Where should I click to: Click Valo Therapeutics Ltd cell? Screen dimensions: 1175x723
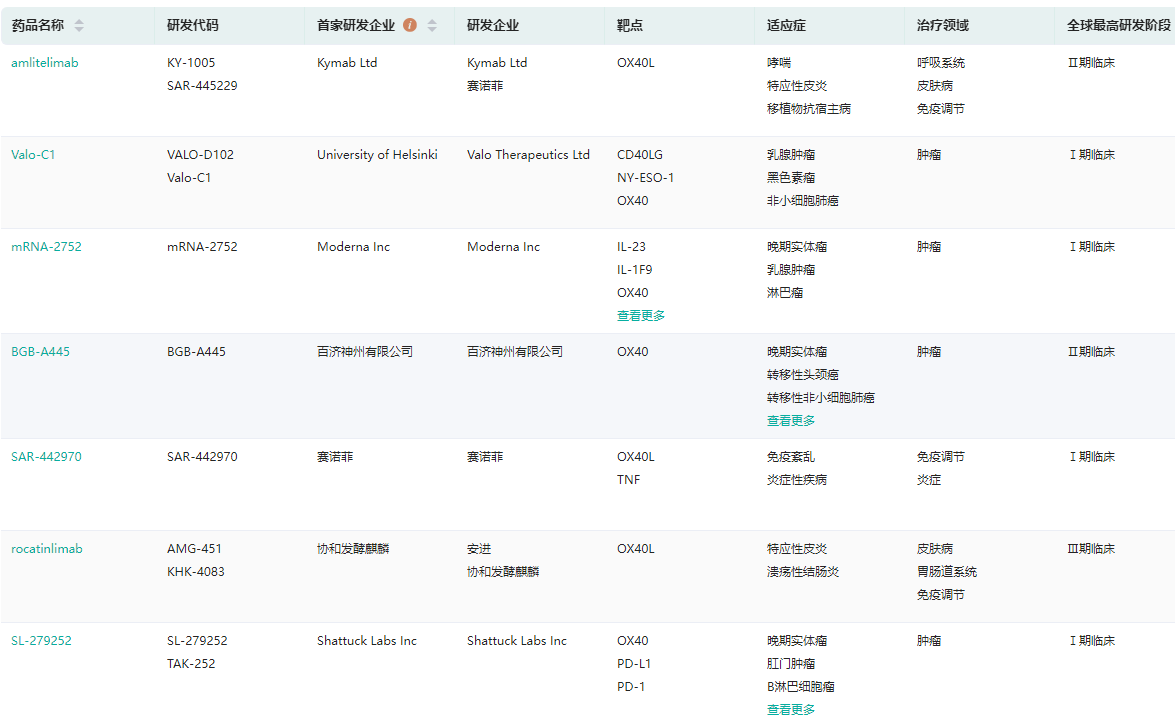(528, 155)
